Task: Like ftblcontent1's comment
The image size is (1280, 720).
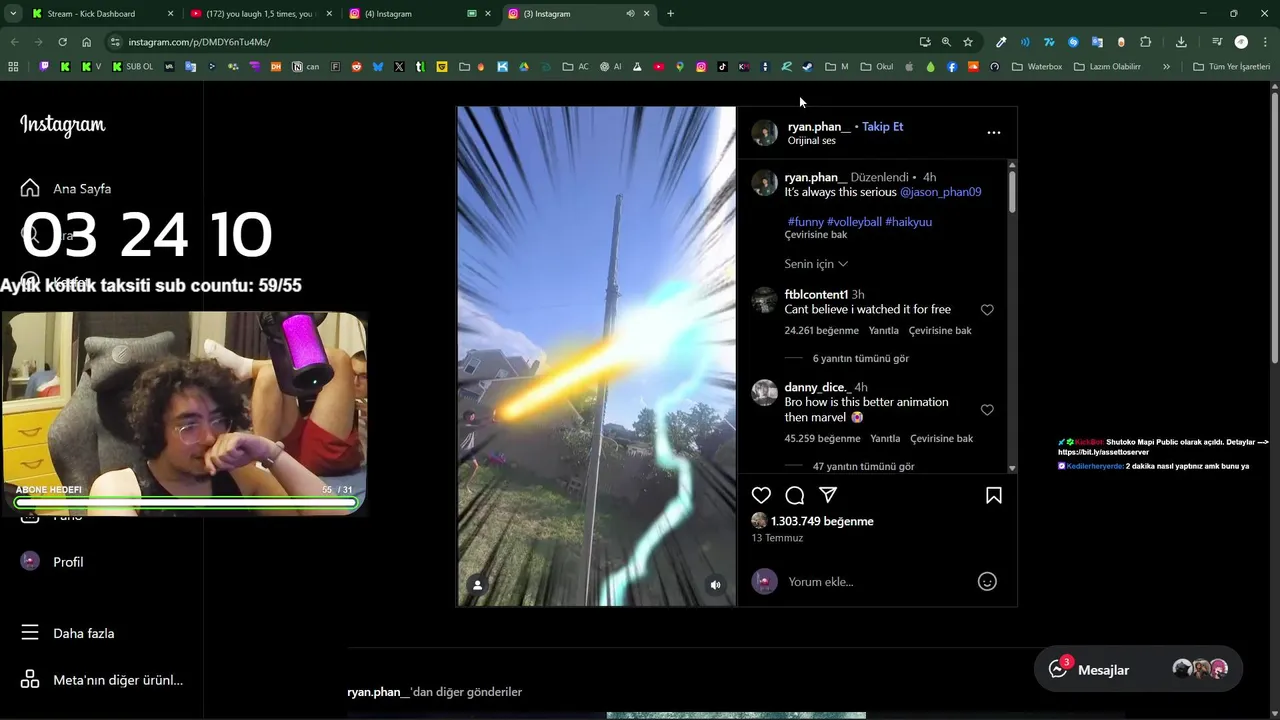Action: click(x=987, y=310)
